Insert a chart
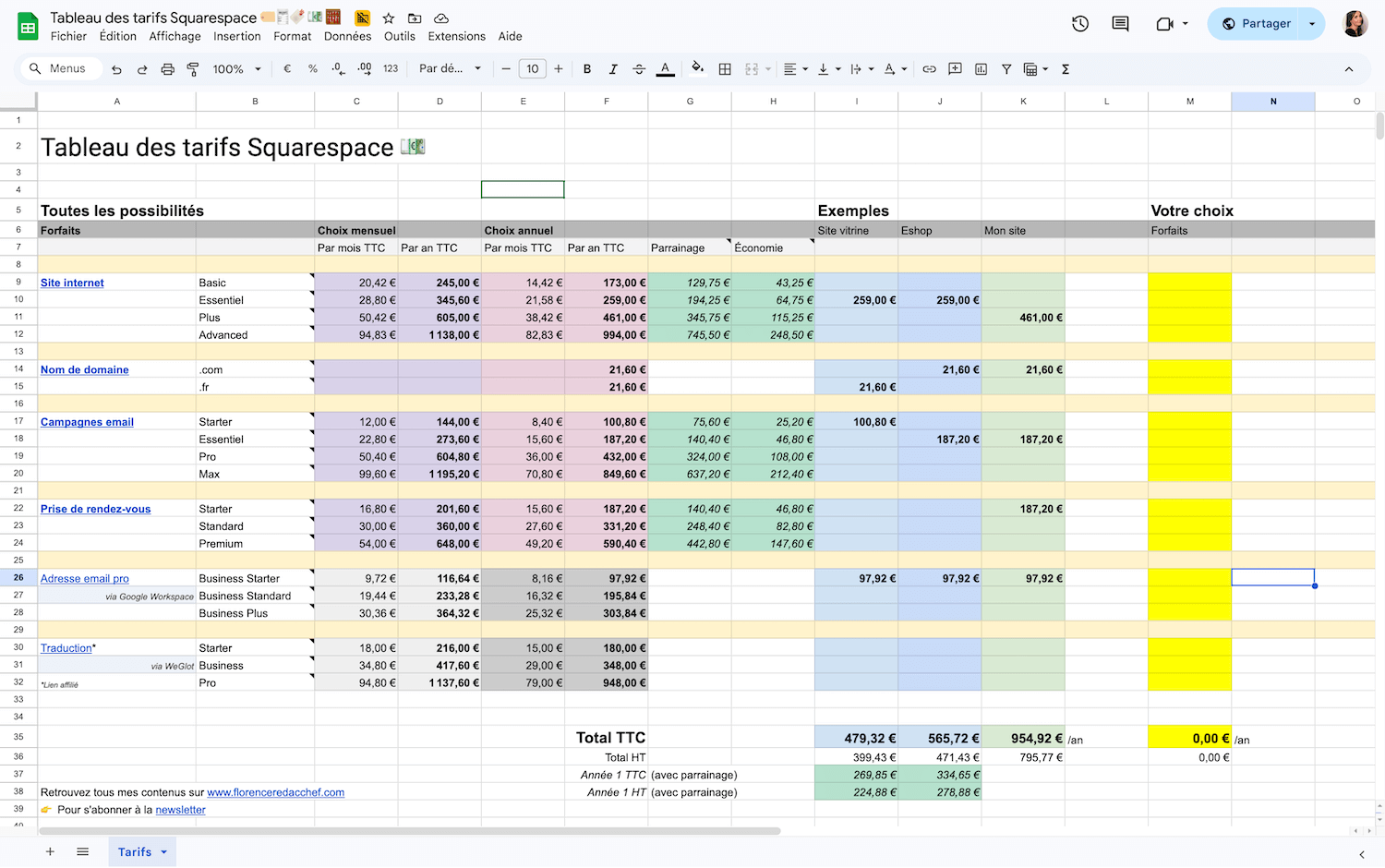Image resolution: width=1385 pixels, height=868 pixels. tap(981, 68)
